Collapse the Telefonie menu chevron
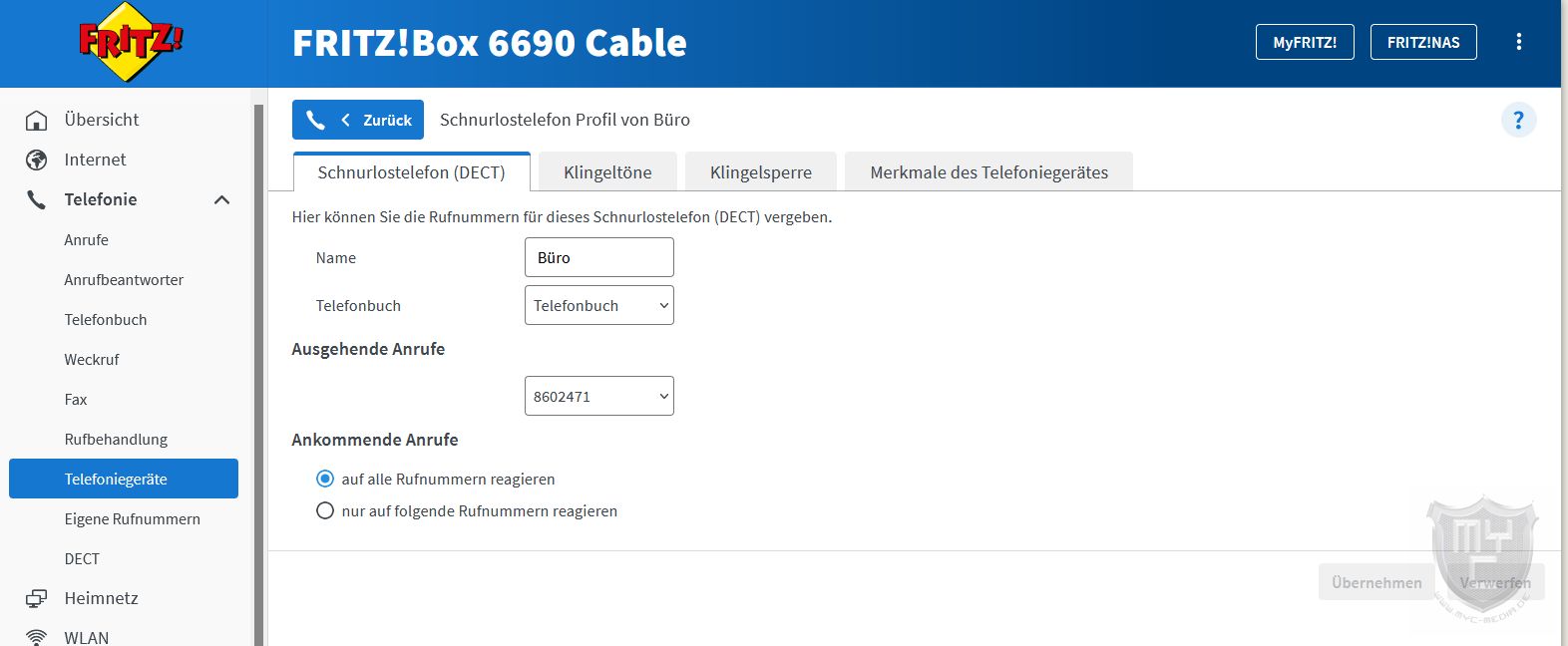The height and width of the screenshot is (646, 1568). click(x=221, y=199)
